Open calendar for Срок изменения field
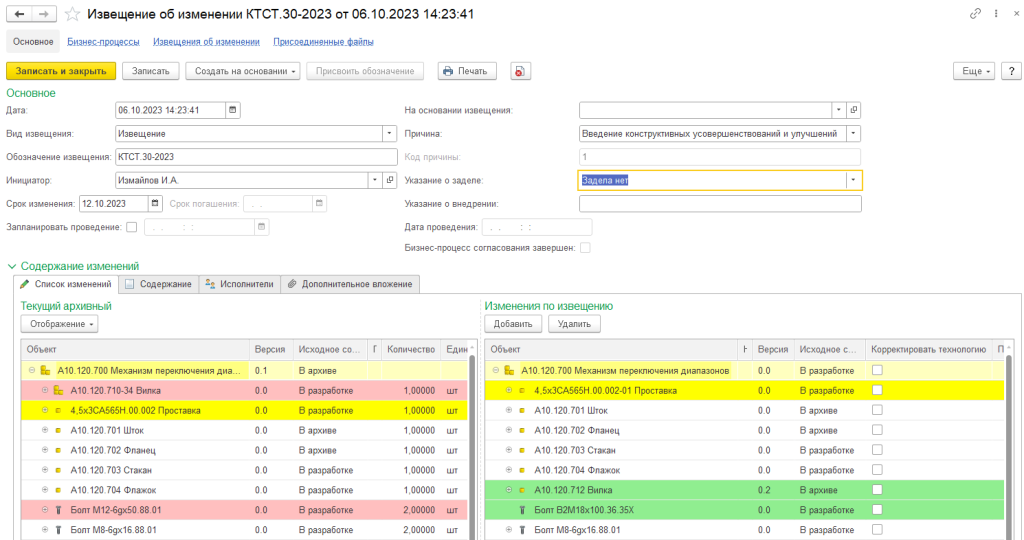This screenshot has width=1024, height=540. click(x=154, y=204)
